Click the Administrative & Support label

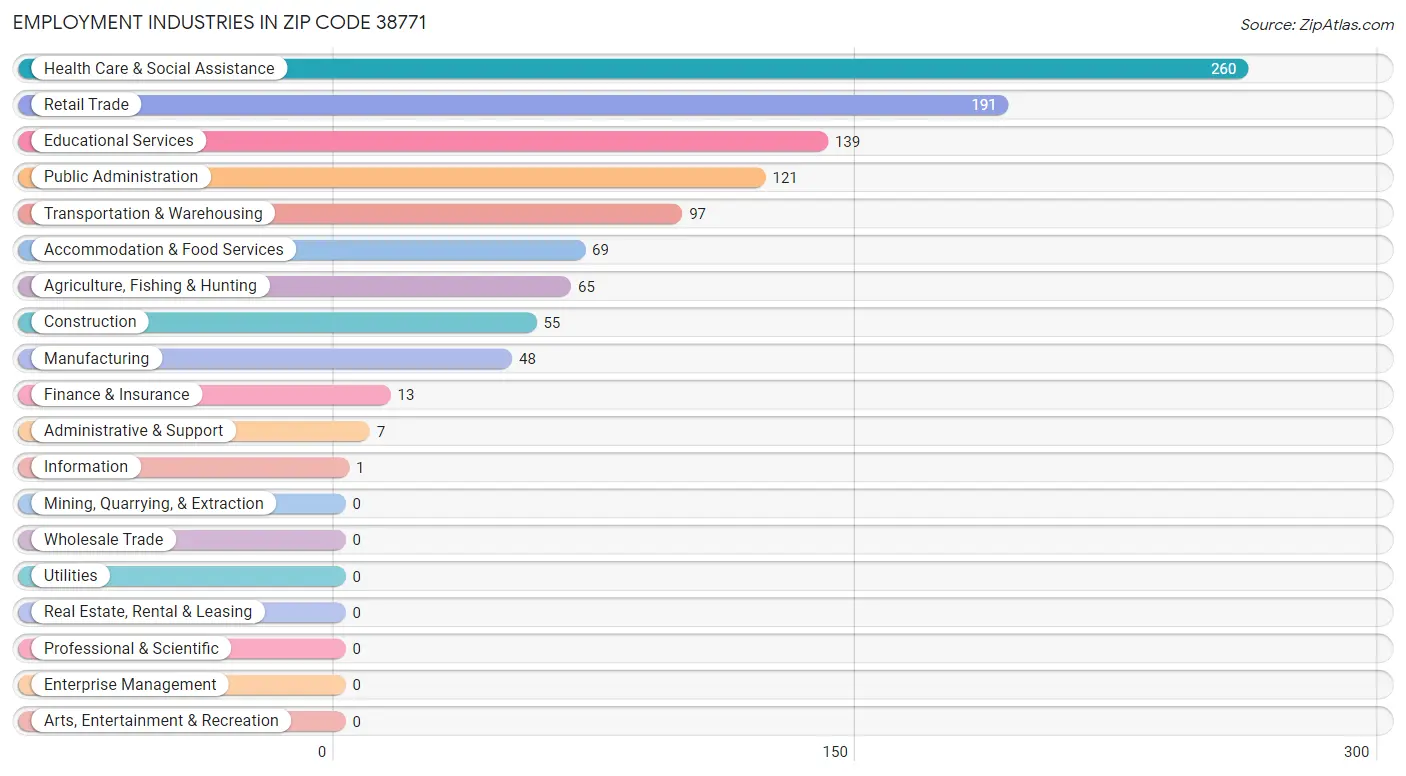click(x=134, y=430)
